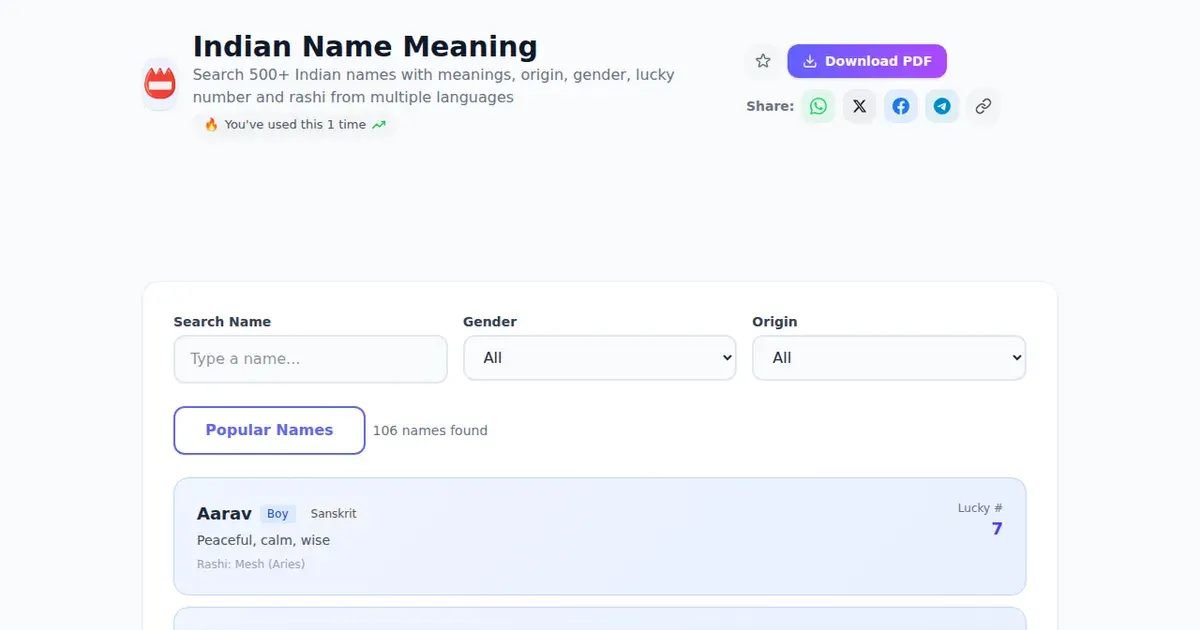Click "Rashi: Mesh (Aries)" text

251,564
